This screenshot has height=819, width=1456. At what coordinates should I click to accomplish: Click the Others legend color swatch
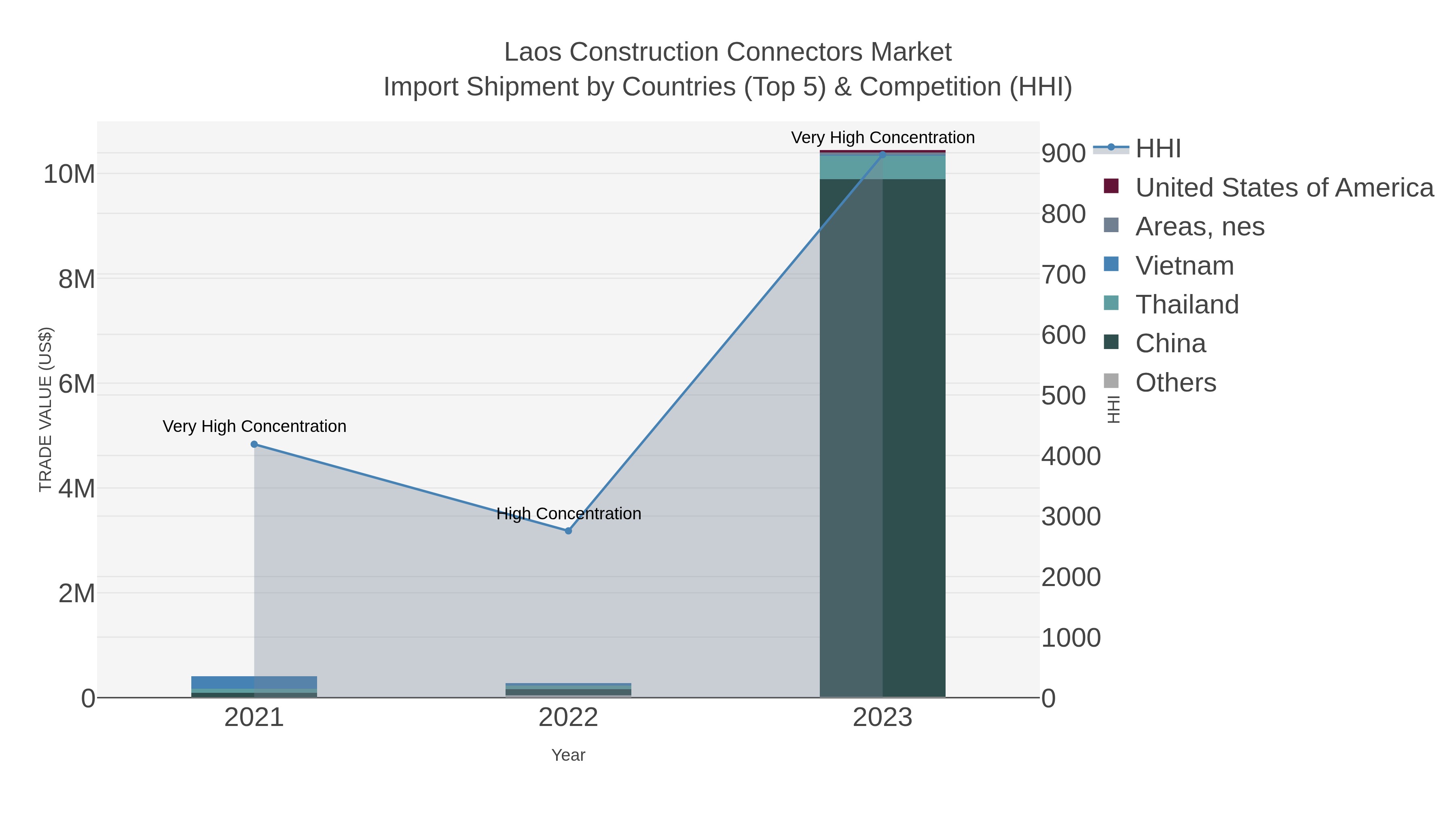pos(1111,381)
